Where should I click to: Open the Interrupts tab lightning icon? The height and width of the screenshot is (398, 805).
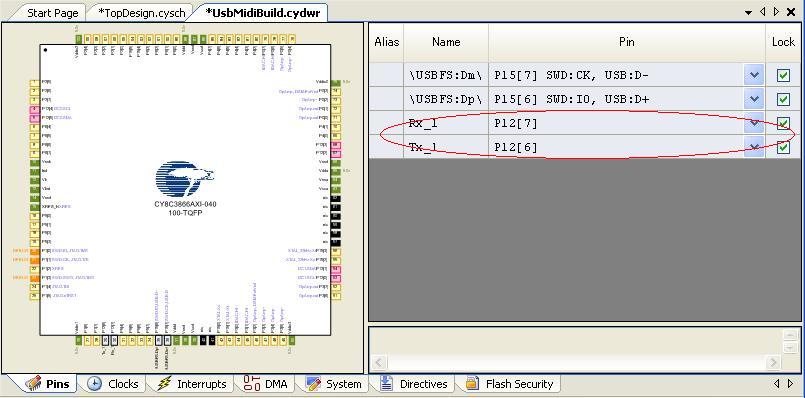pyautogui.click(x=164, y=384)
